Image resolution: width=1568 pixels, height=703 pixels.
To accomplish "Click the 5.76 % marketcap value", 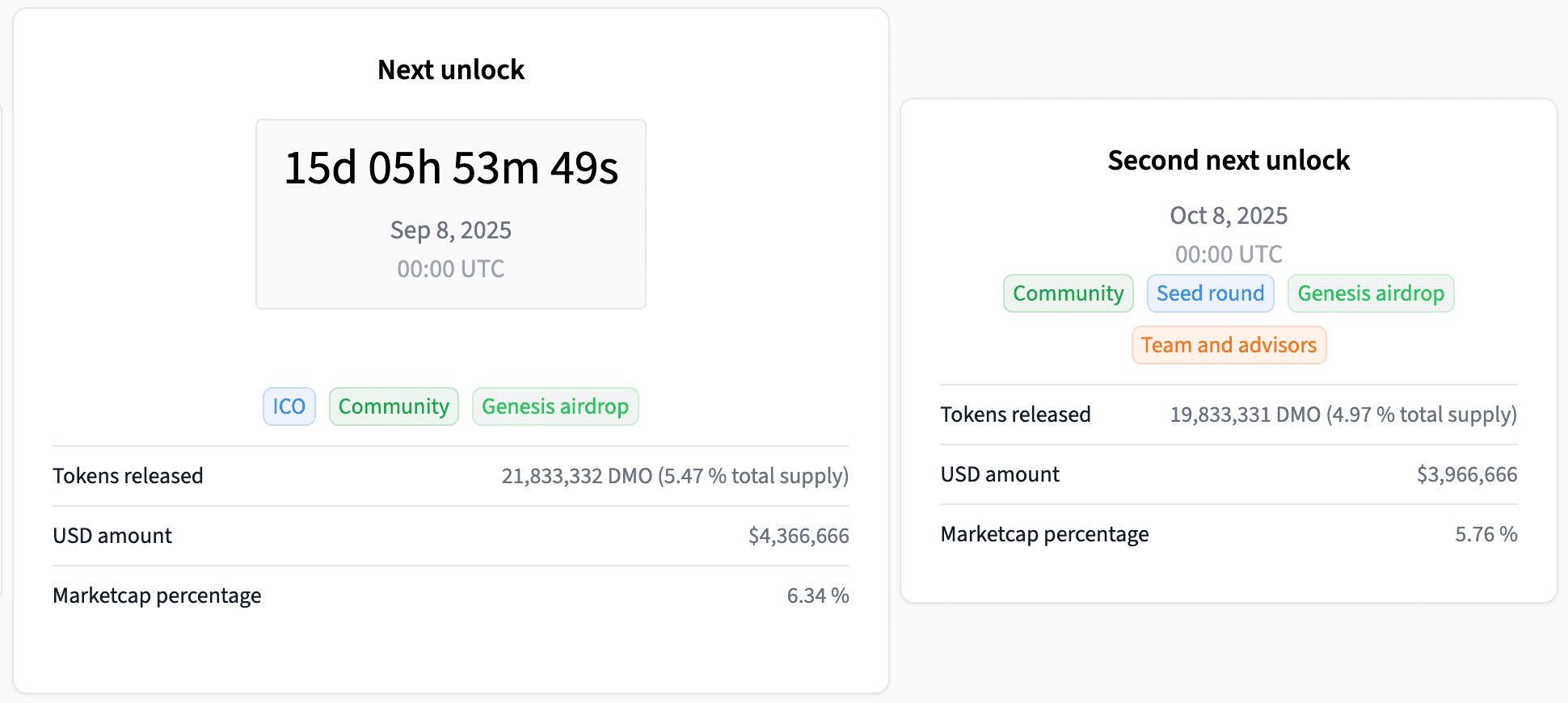I will point(1486,534).
